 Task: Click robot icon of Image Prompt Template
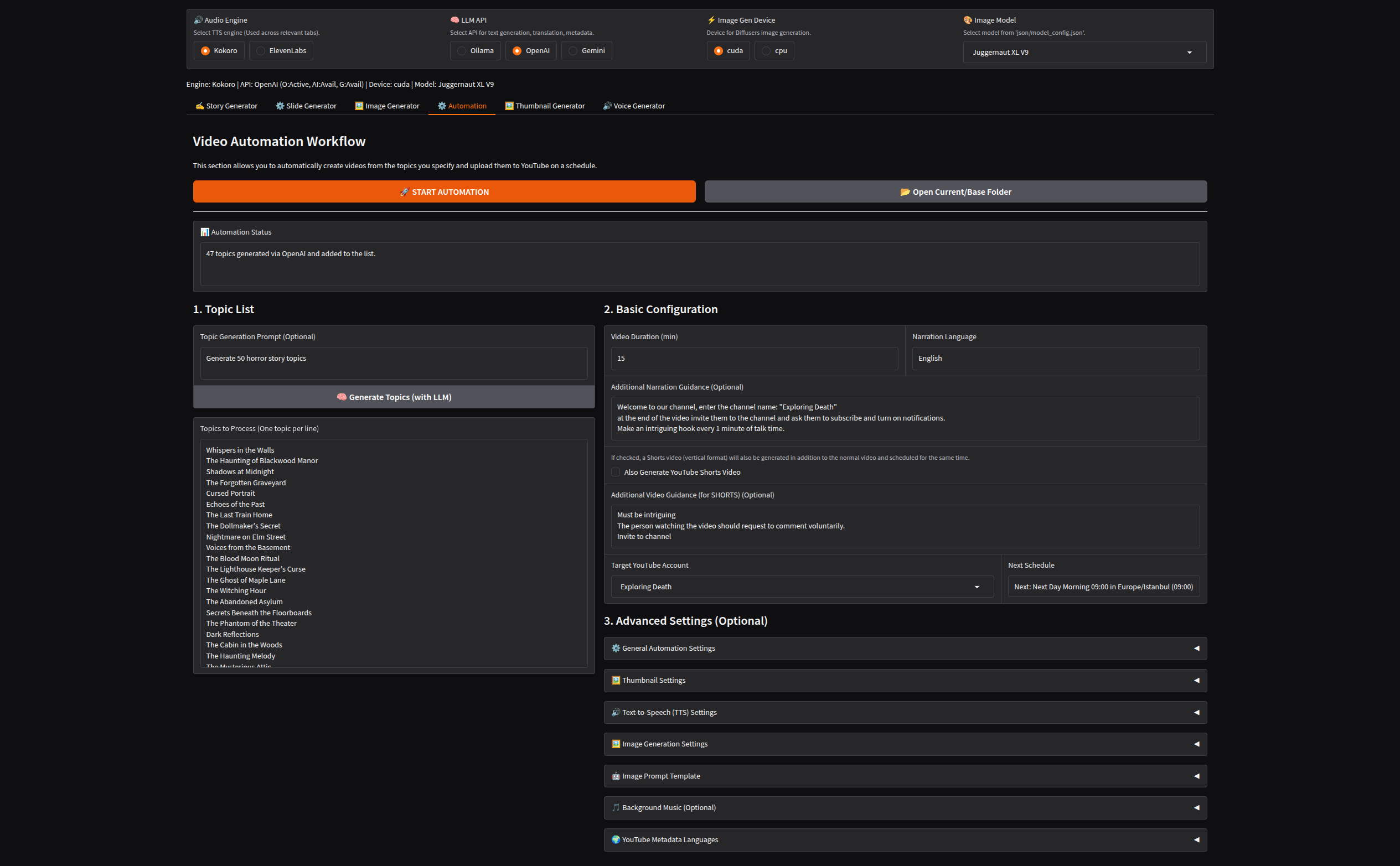616,776
